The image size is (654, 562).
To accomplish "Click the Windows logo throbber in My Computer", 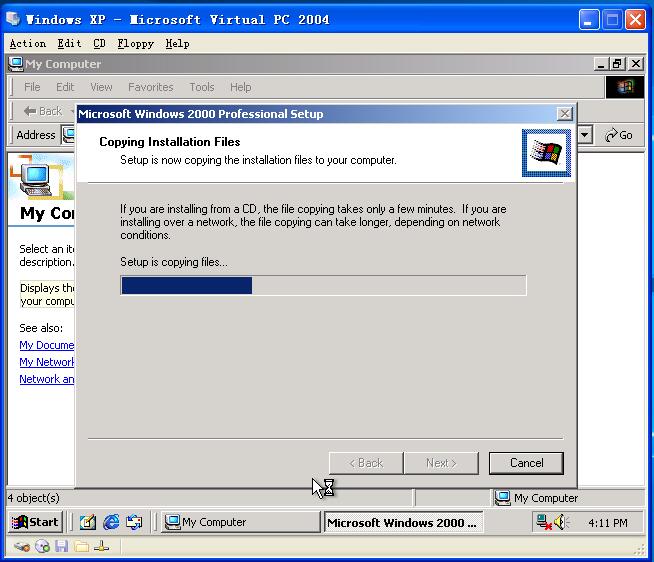I will (x=624, y=87).
